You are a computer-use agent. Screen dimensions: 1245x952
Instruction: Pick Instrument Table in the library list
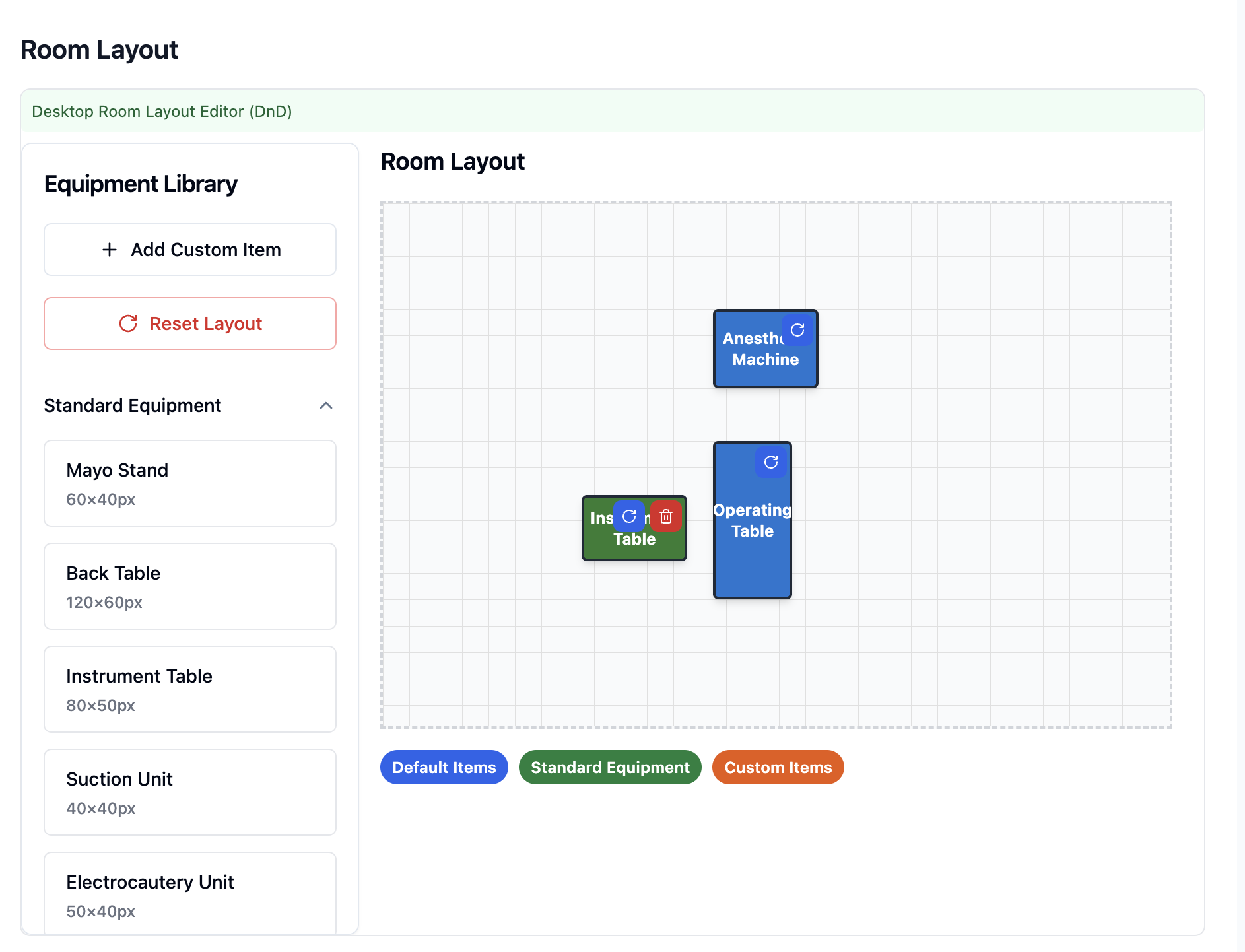pos(190,689)
